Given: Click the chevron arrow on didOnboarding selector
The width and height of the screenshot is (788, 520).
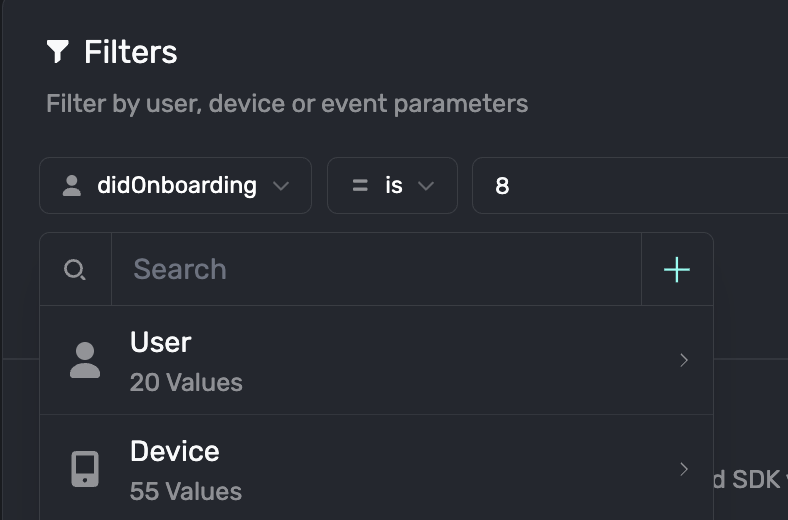Looking at the screenshot, I should click(281, 186).
